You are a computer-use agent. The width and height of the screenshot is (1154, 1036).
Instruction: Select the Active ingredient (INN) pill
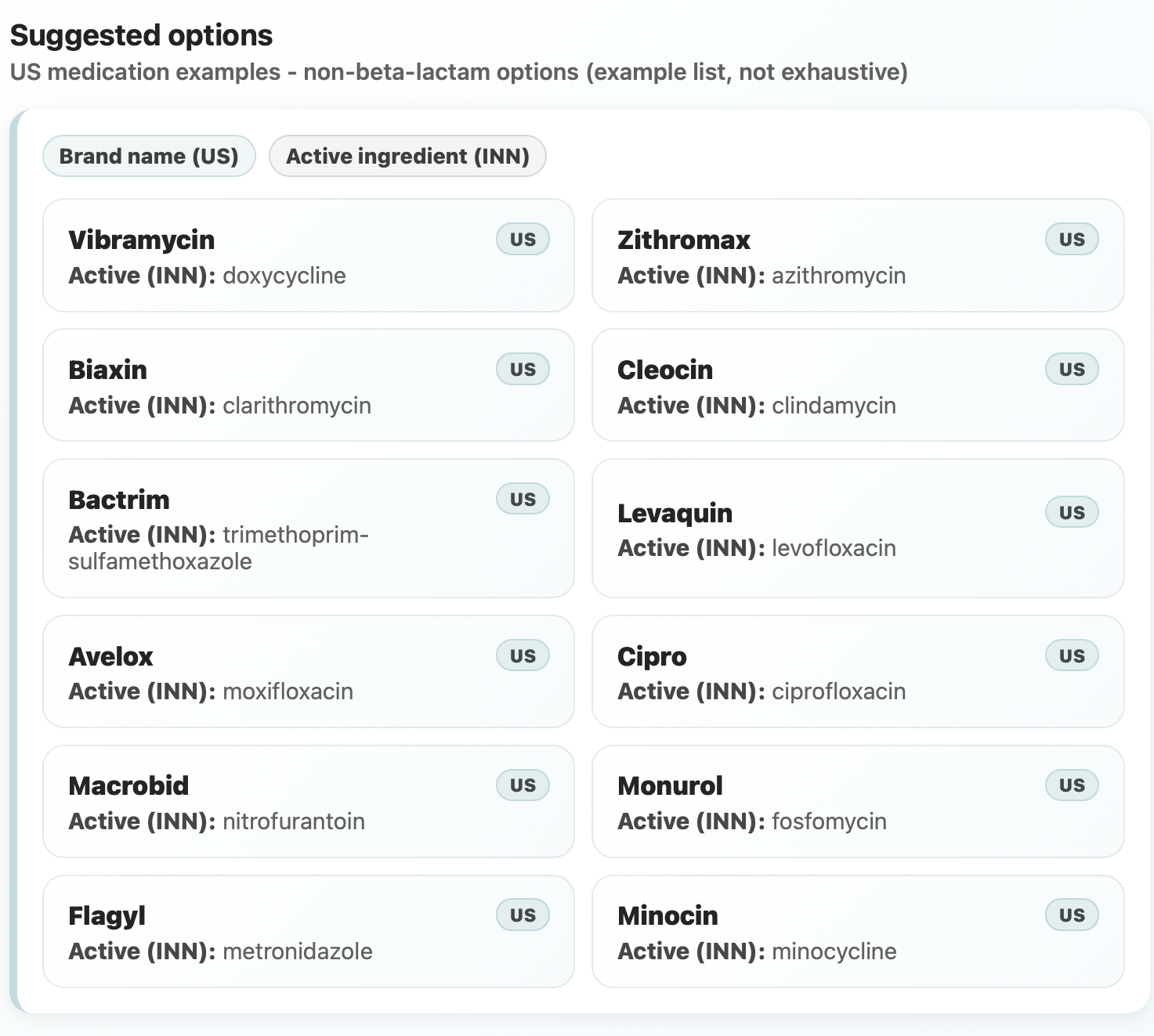click(x=407, y=156)
